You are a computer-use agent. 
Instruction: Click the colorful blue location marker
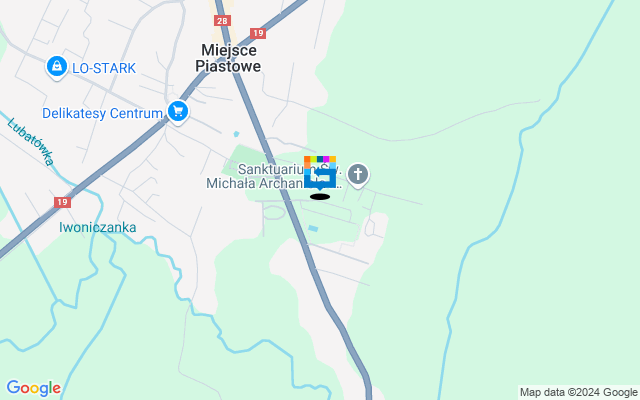[320, 172]
